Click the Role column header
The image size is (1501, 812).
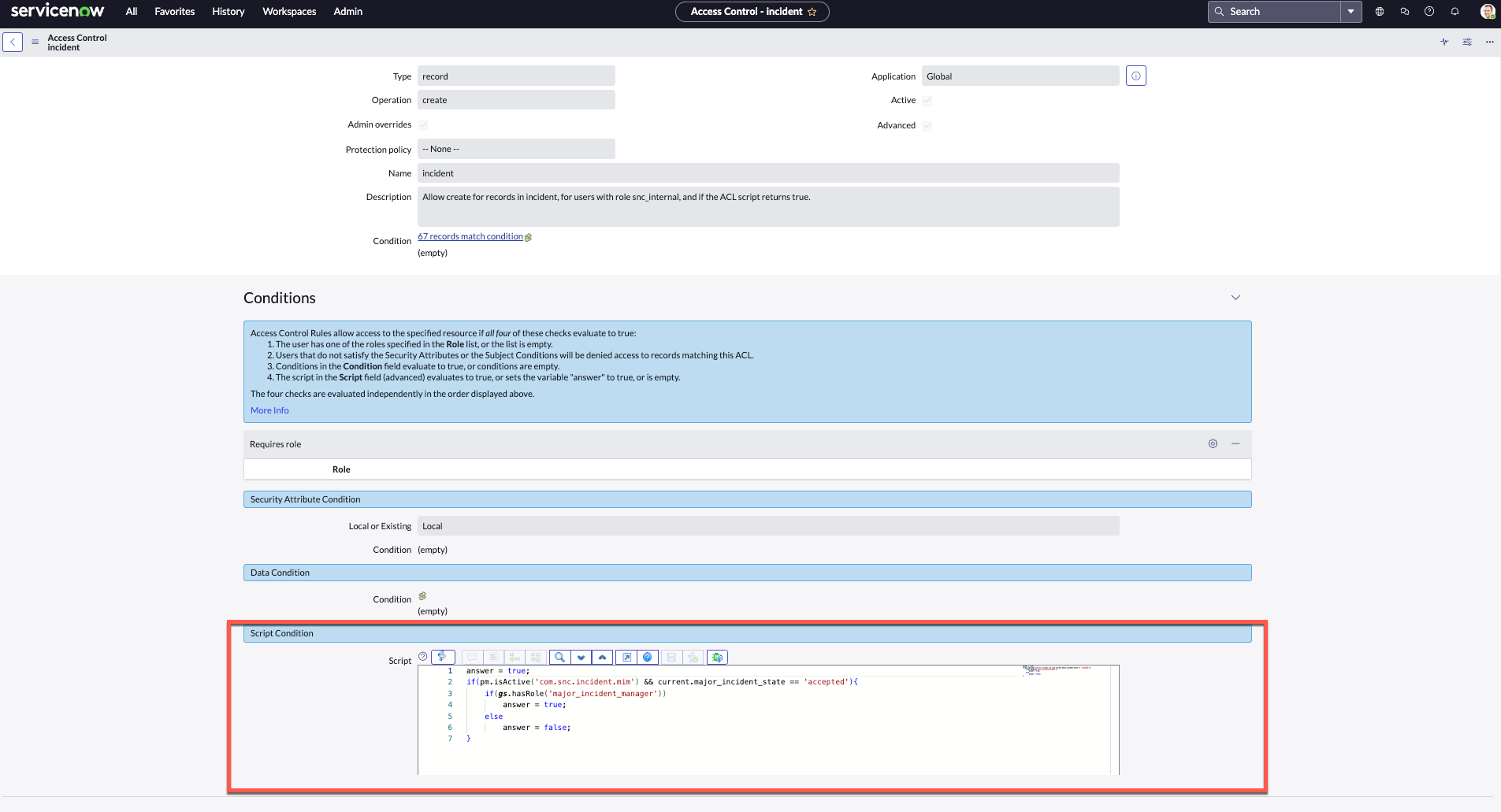(341, 469)
